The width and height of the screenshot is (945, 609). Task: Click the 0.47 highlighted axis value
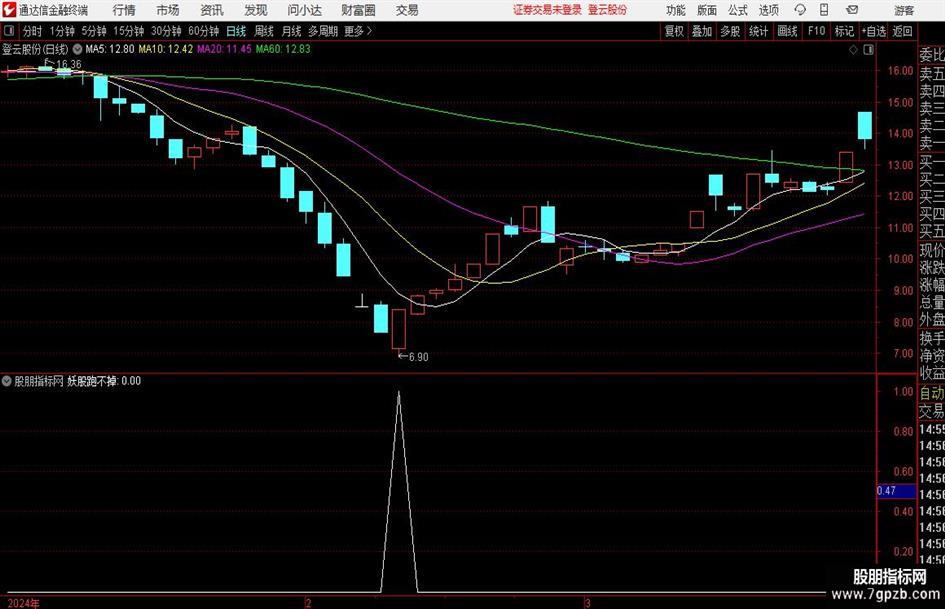click(x=896, y=491)
